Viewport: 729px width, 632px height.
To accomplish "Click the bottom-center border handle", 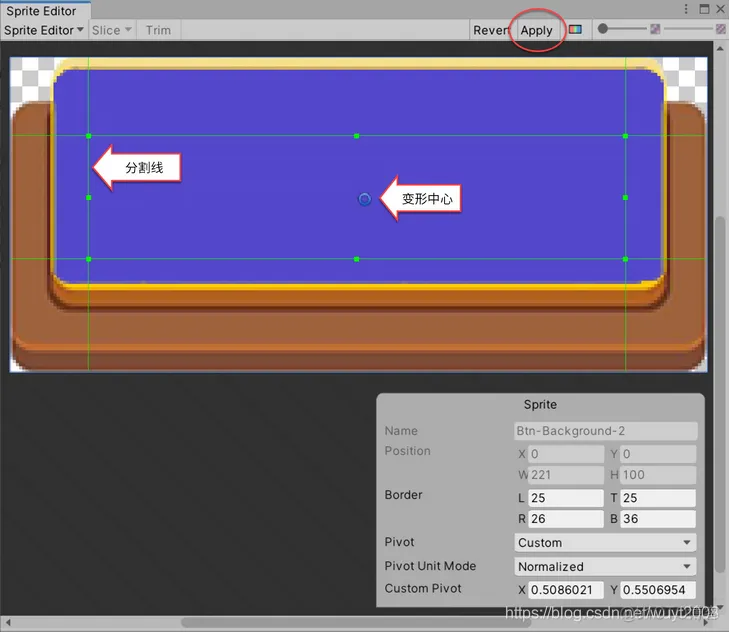I will 357,259.
